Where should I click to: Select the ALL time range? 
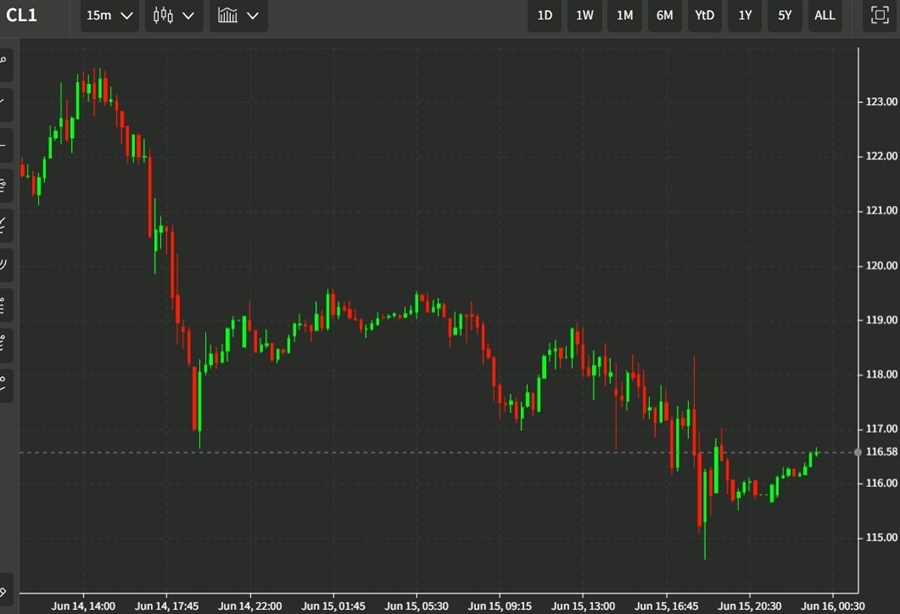(x=825, y=15)
